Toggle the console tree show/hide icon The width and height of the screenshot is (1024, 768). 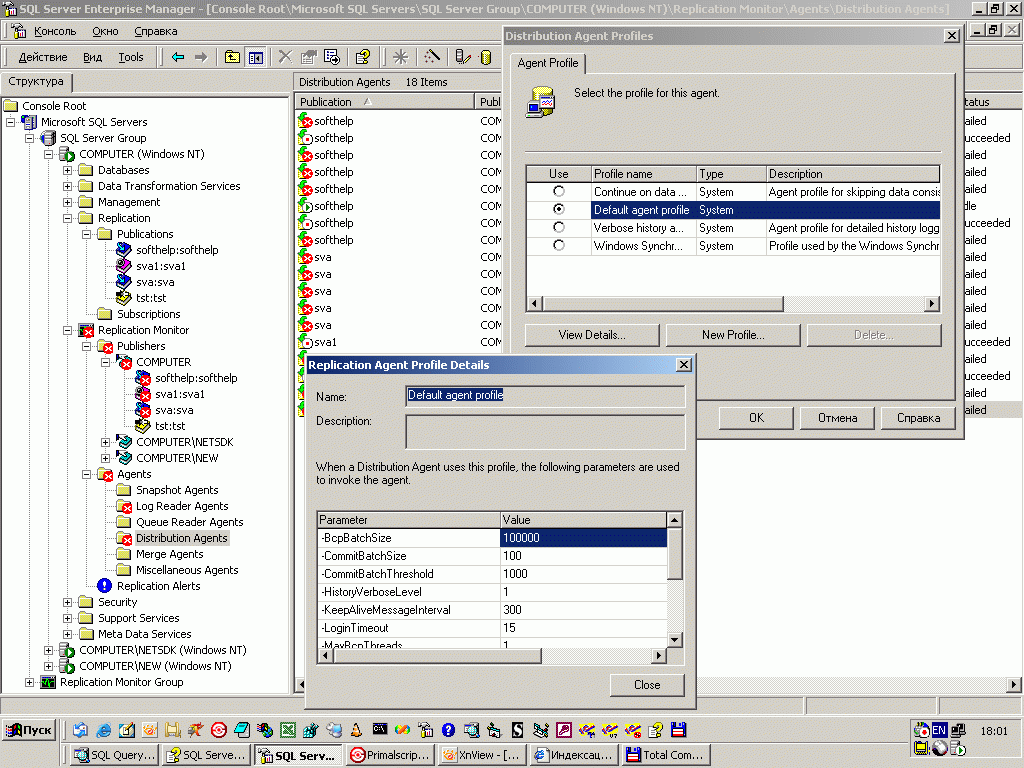coord(255,57)
